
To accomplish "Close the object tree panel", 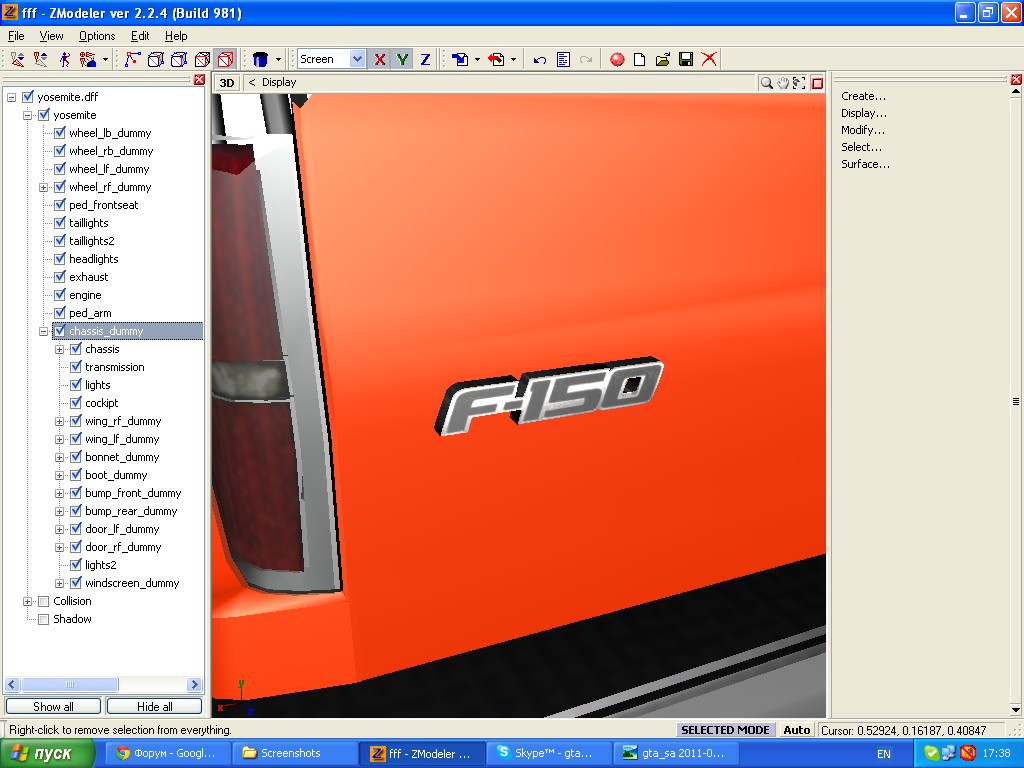I will 199,80.
